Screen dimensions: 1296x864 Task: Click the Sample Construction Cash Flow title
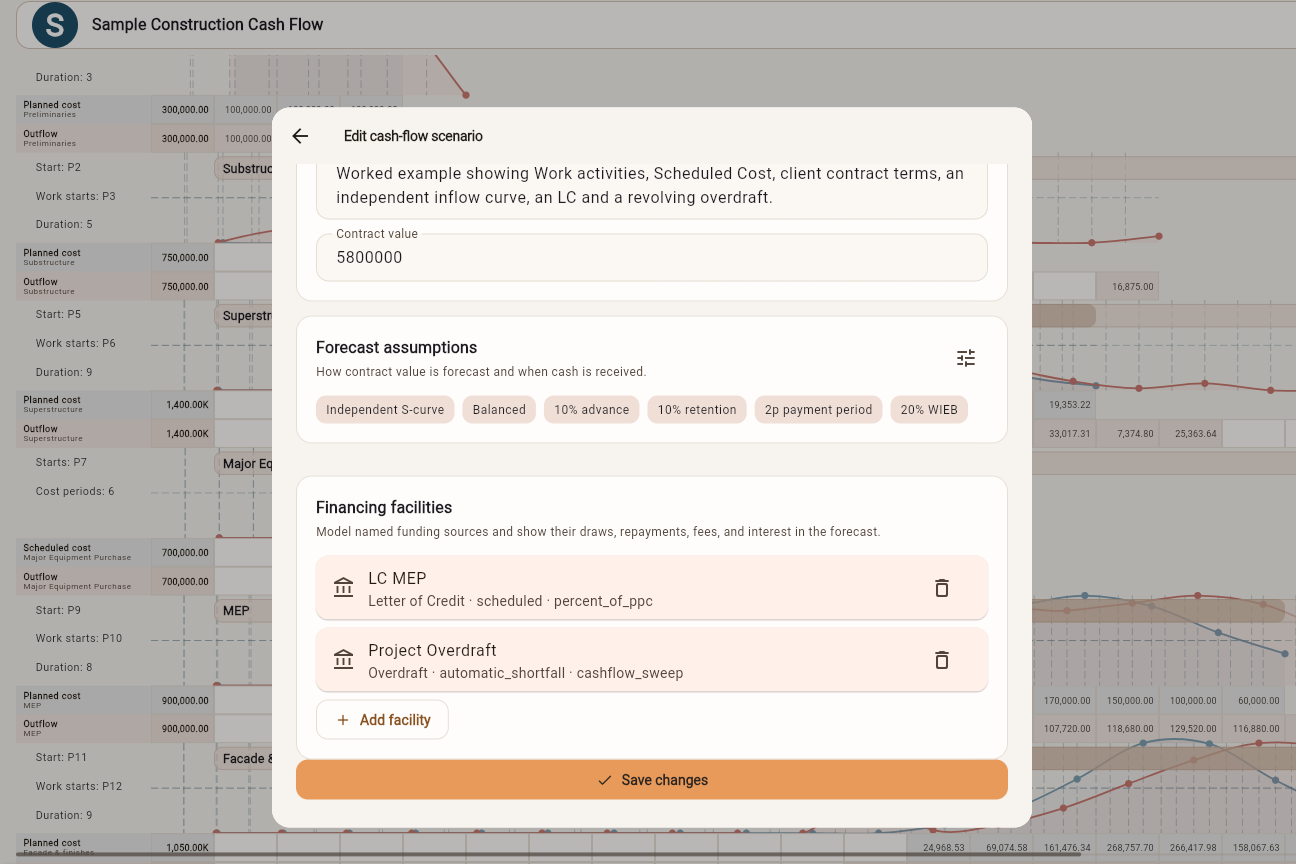[207, 24]
